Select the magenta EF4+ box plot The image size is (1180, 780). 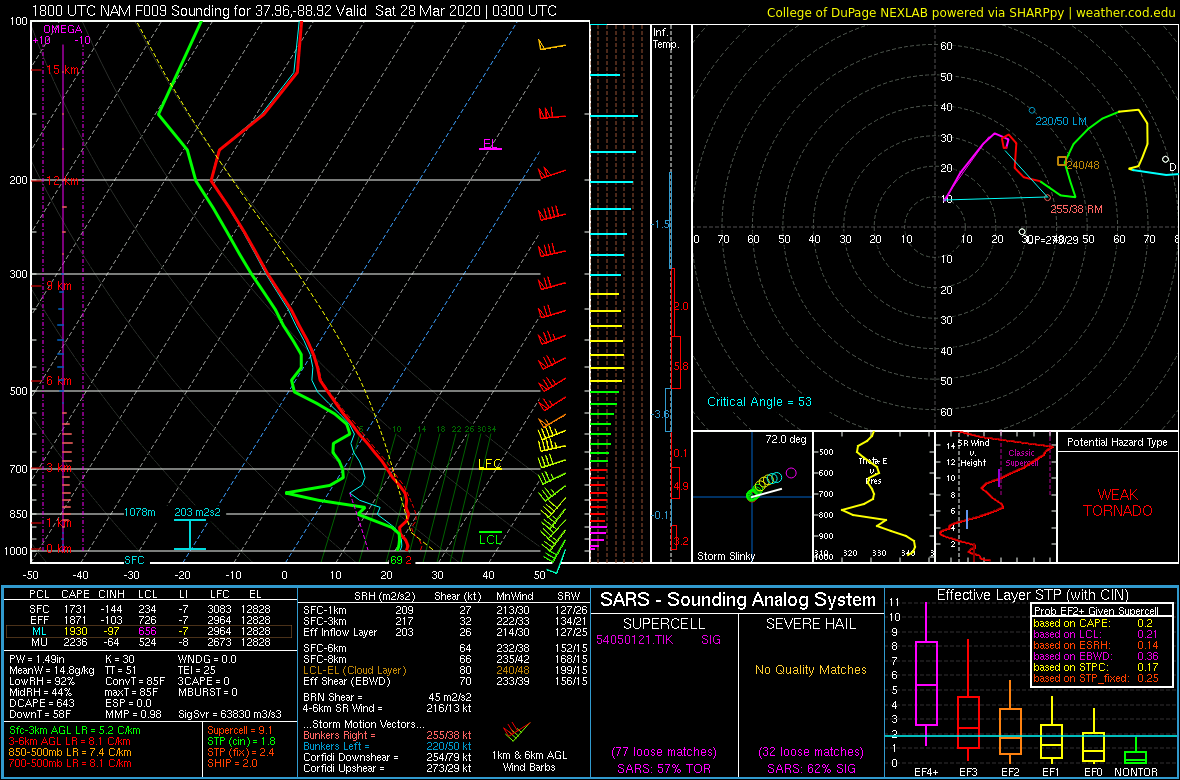(x=925, y=684)
